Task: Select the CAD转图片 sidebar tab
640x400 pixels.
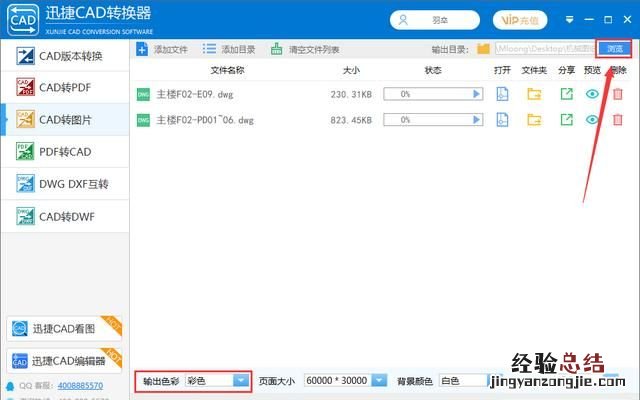Action: (x=65, y=120)
